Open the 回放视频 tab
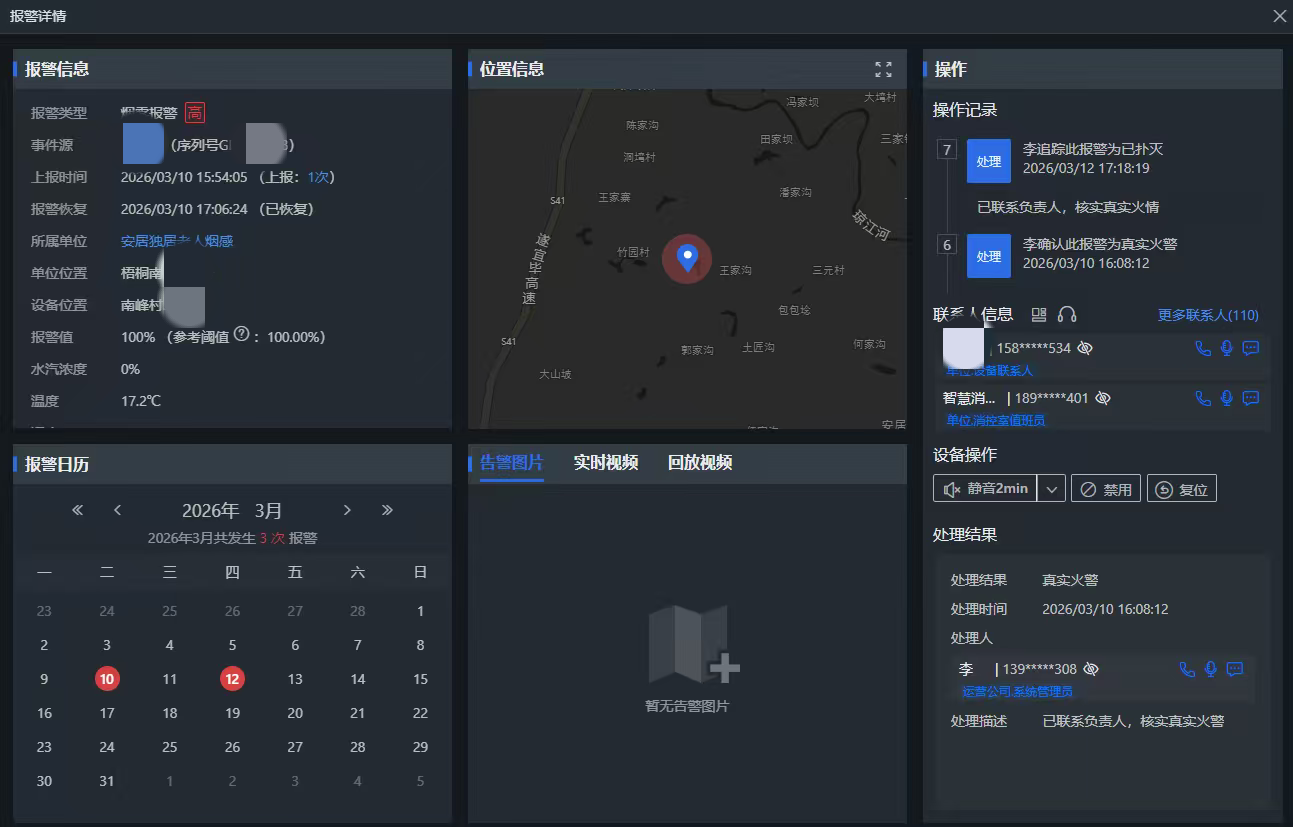The image size is (1293, 827). tap(699, 462)
